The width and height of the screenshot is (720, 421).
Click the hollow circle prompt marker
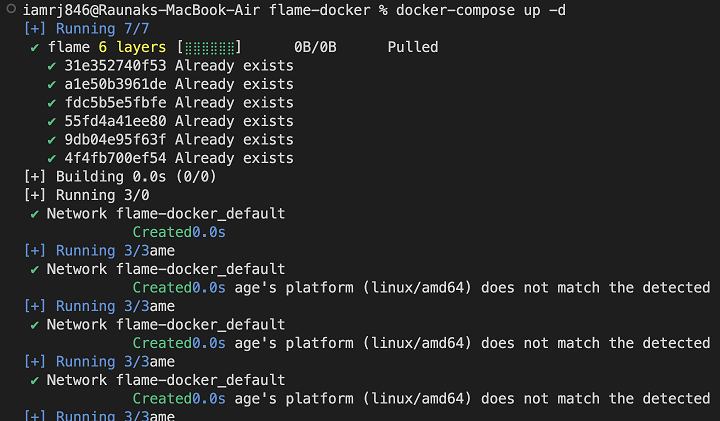click(9, 10)
